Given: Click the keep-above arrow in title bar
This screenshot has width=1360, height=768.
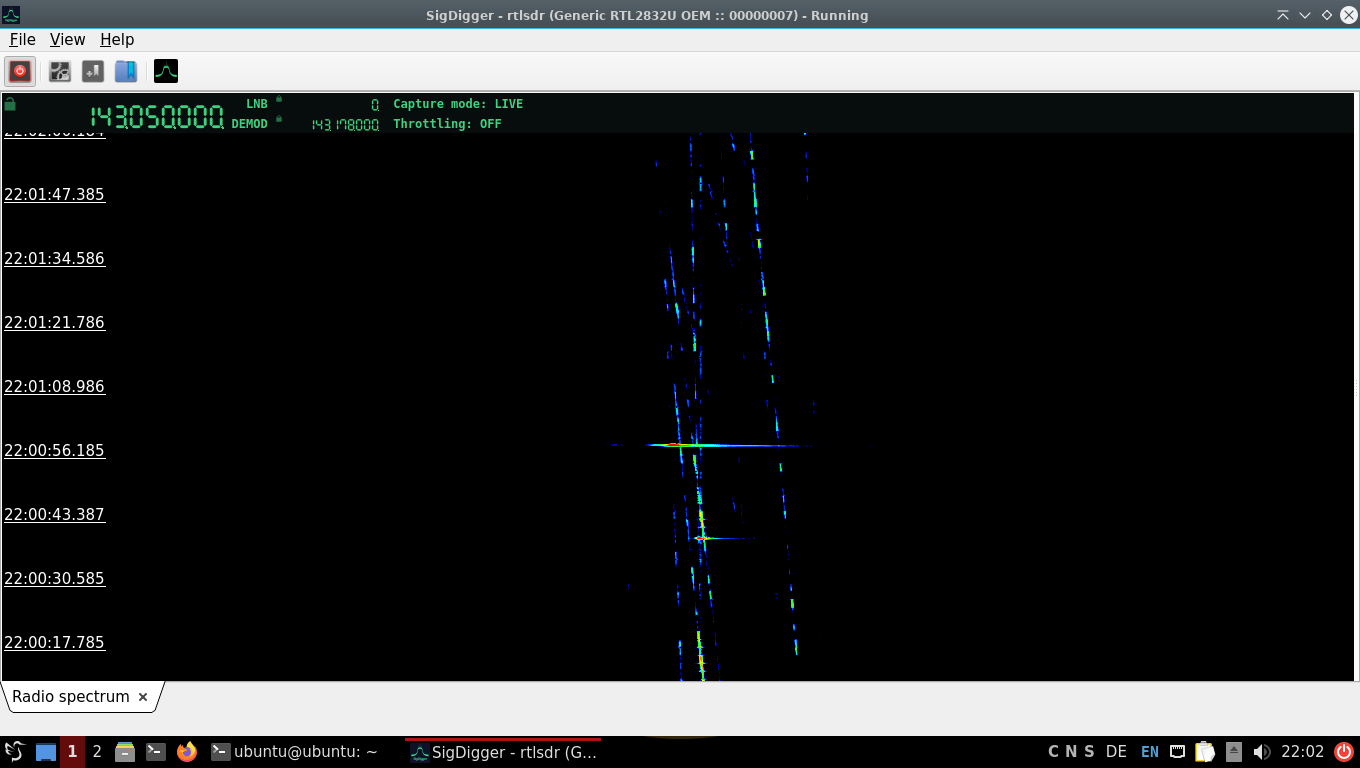Looking at the screenshot, I should click(1283, 15).
